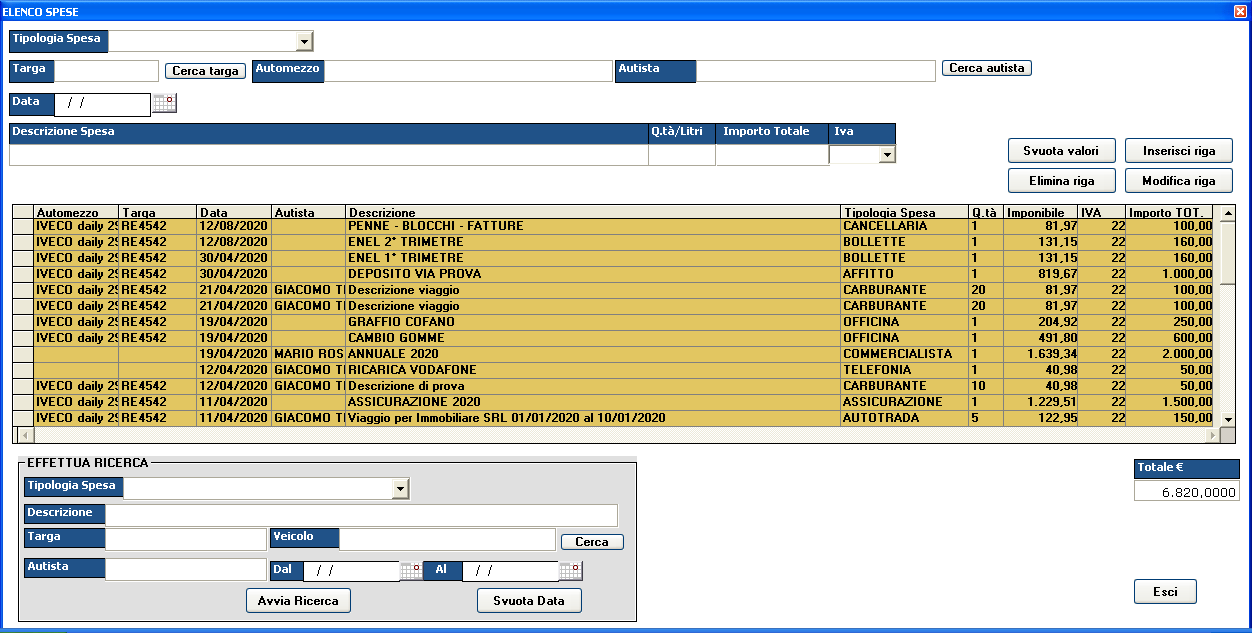1252x633 pixels.
Task: Click the Cerca autista button
Action: pos(986,68)
